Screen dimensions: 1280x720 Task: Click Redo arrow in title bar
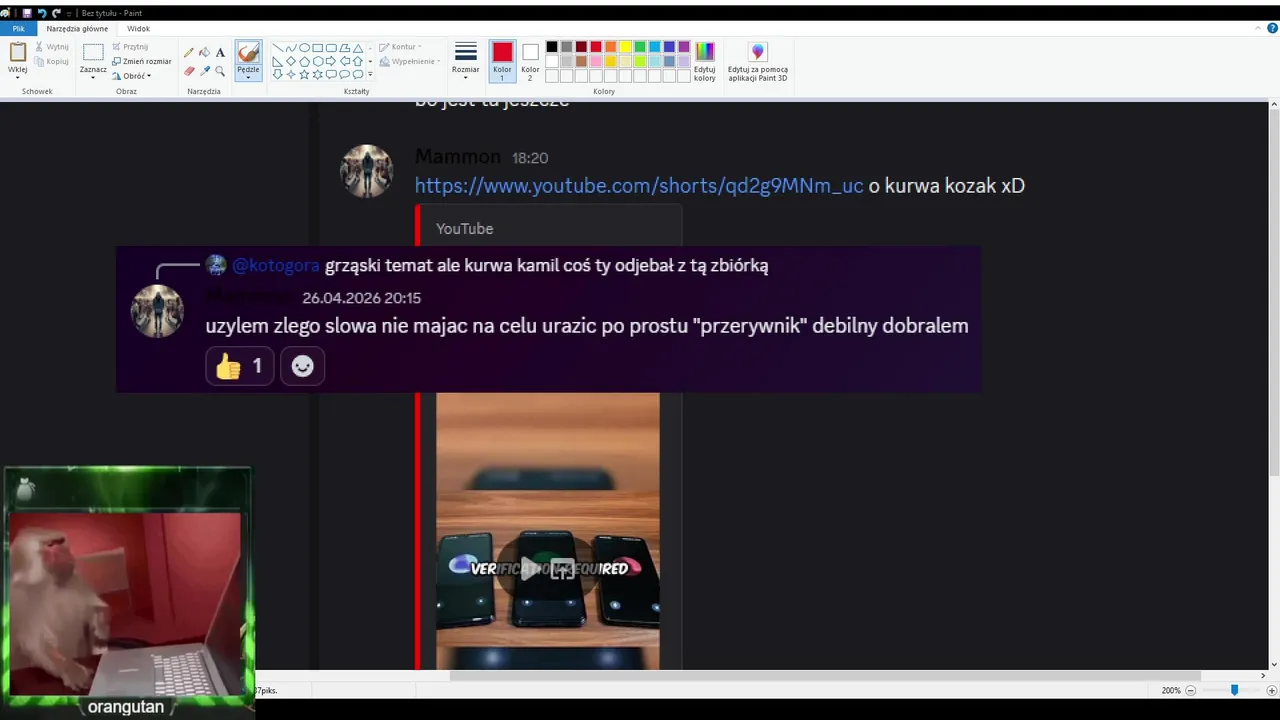[x=56, y=13]
